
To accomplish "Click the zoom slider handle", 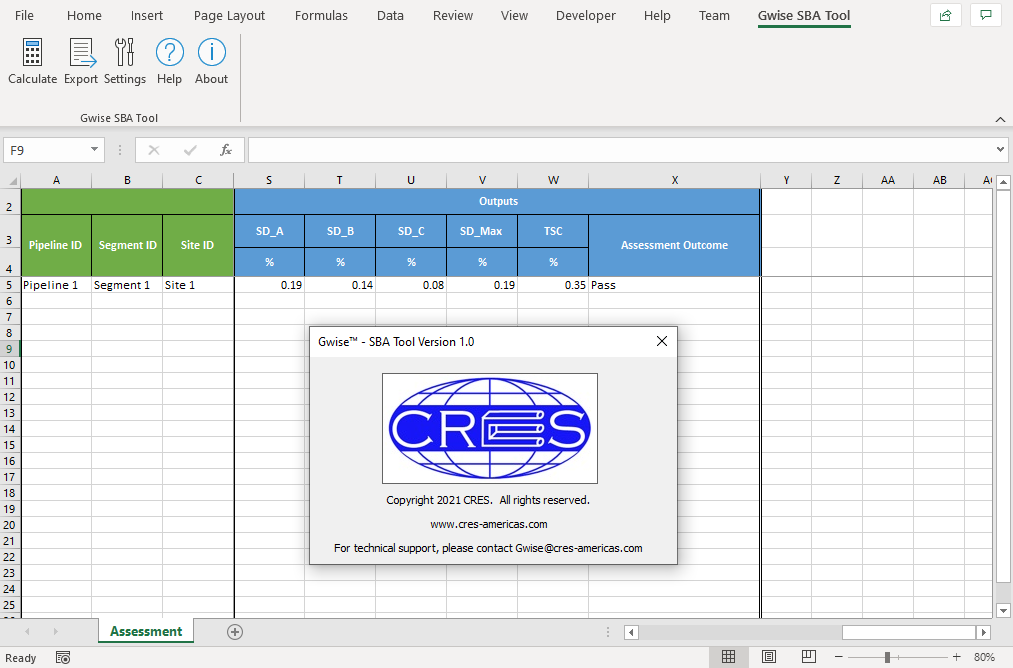I will pyautogui.click(x=888, y=657).
